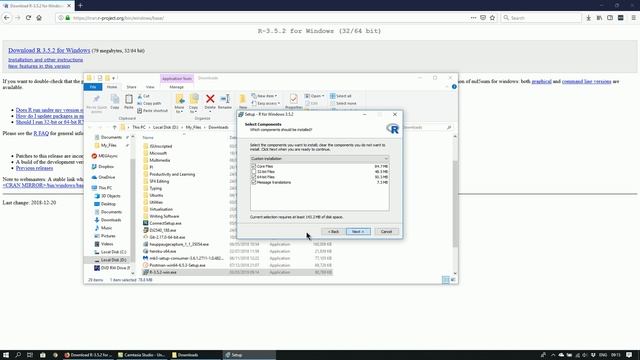Open the File tab in Explorer
This screenshot has width=640, height=360.
coord(93,87)
